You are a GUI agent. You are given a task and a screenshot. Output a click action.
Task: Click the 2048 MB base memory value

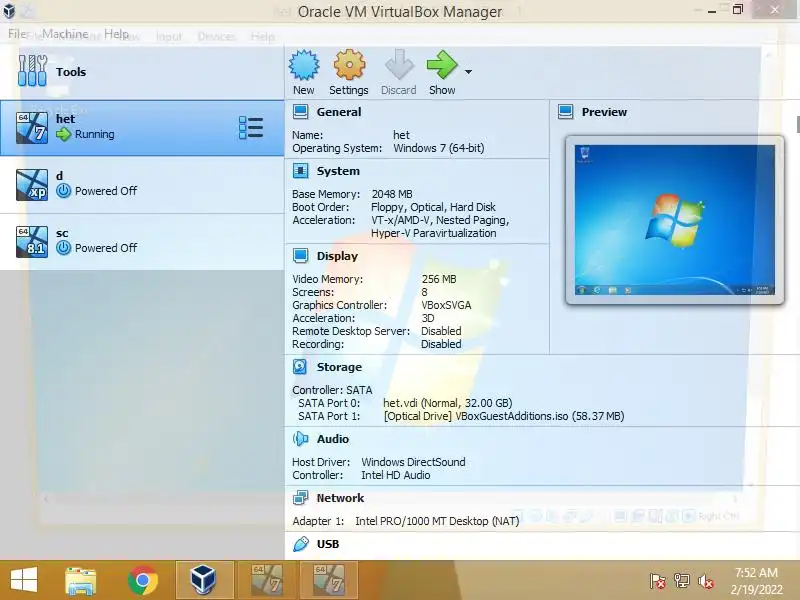(x=392, y=194)
